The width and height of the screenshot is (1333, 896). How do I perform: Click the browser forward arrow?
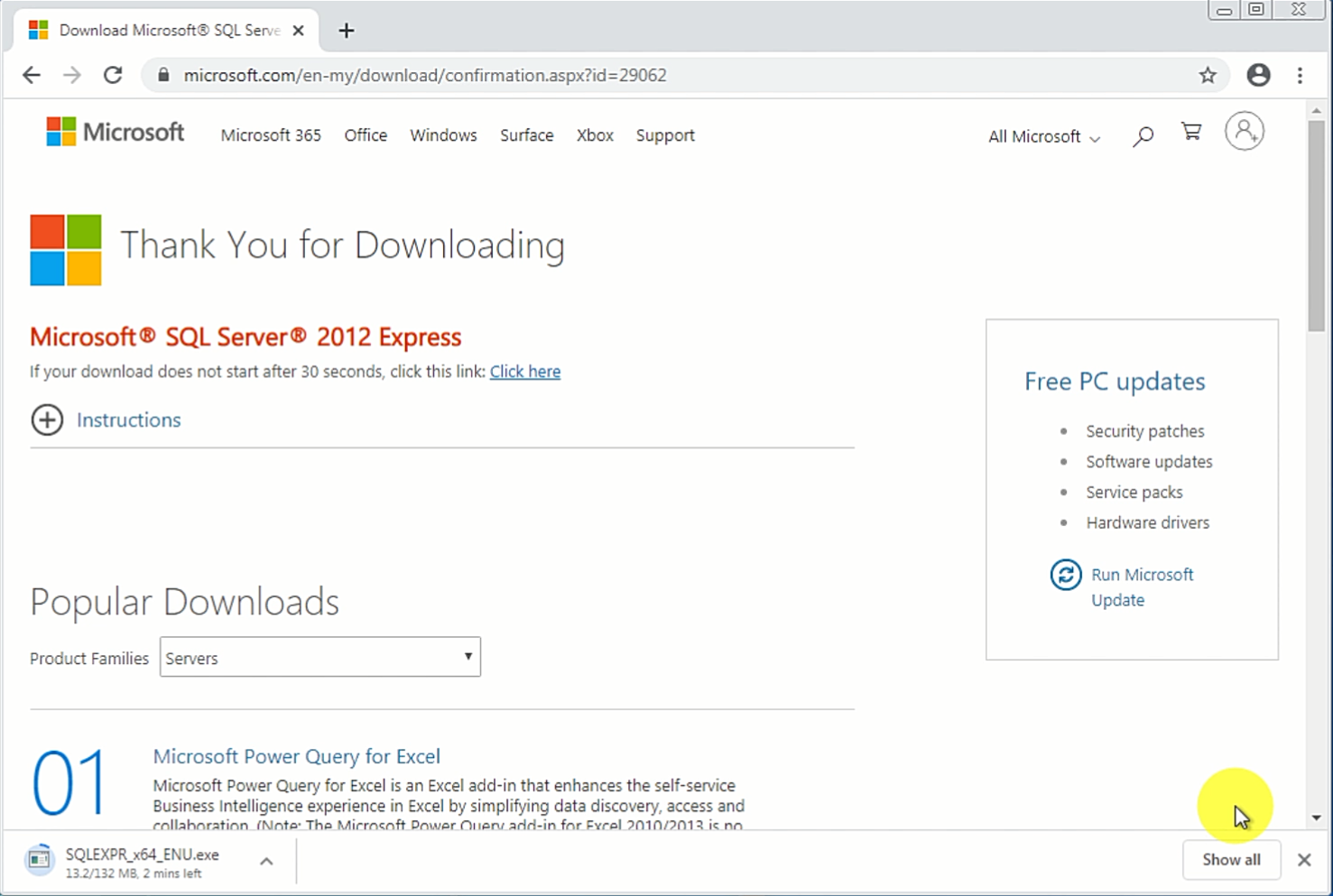(72, 75)
